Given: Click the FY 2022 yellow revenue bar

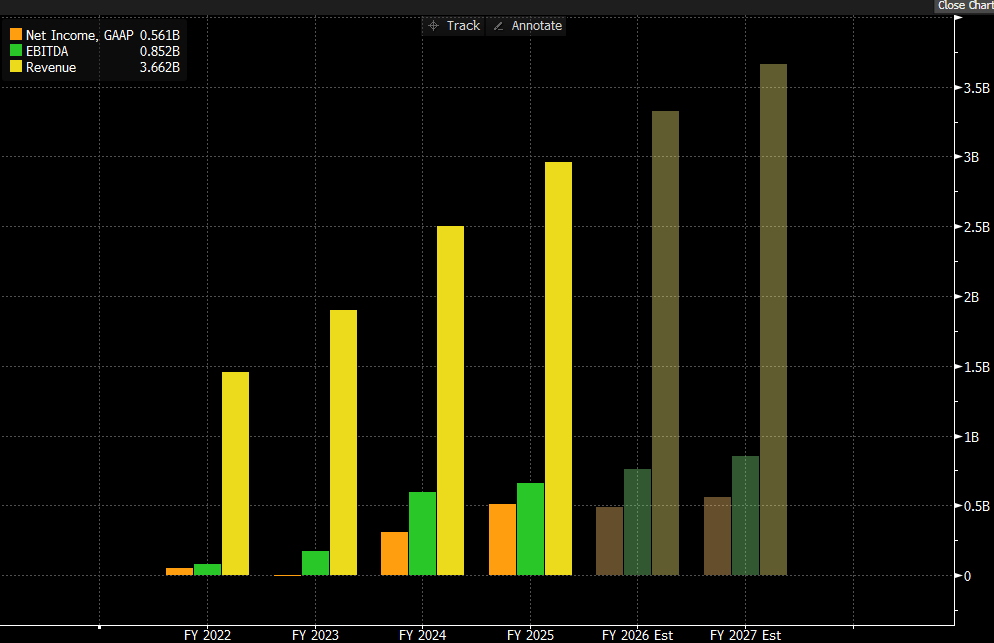Looking at the screenshot, I should (x=235, y=473).
